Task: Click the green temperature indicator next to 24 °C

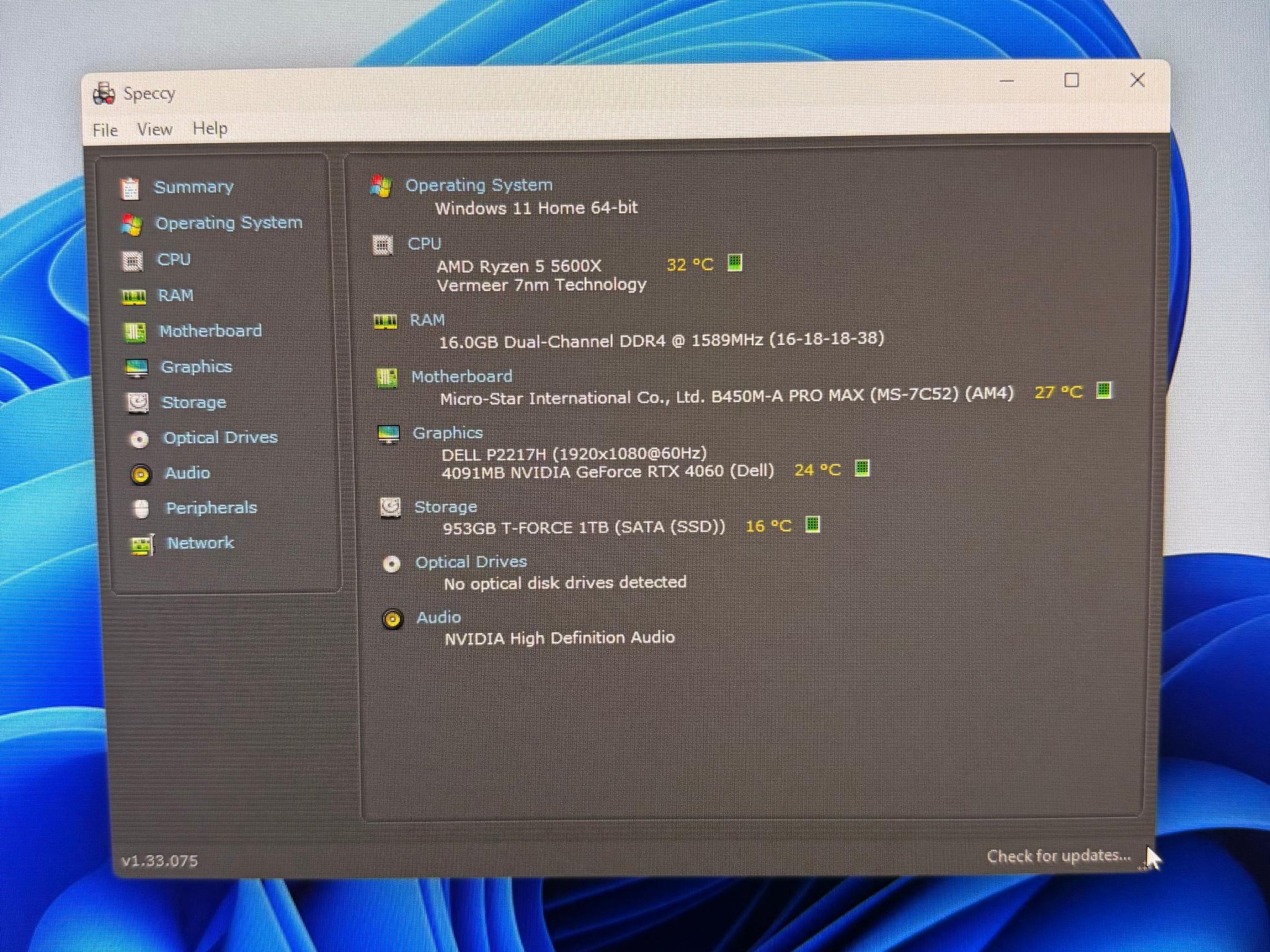Action: pyautogui.click(x=862, y=469)
